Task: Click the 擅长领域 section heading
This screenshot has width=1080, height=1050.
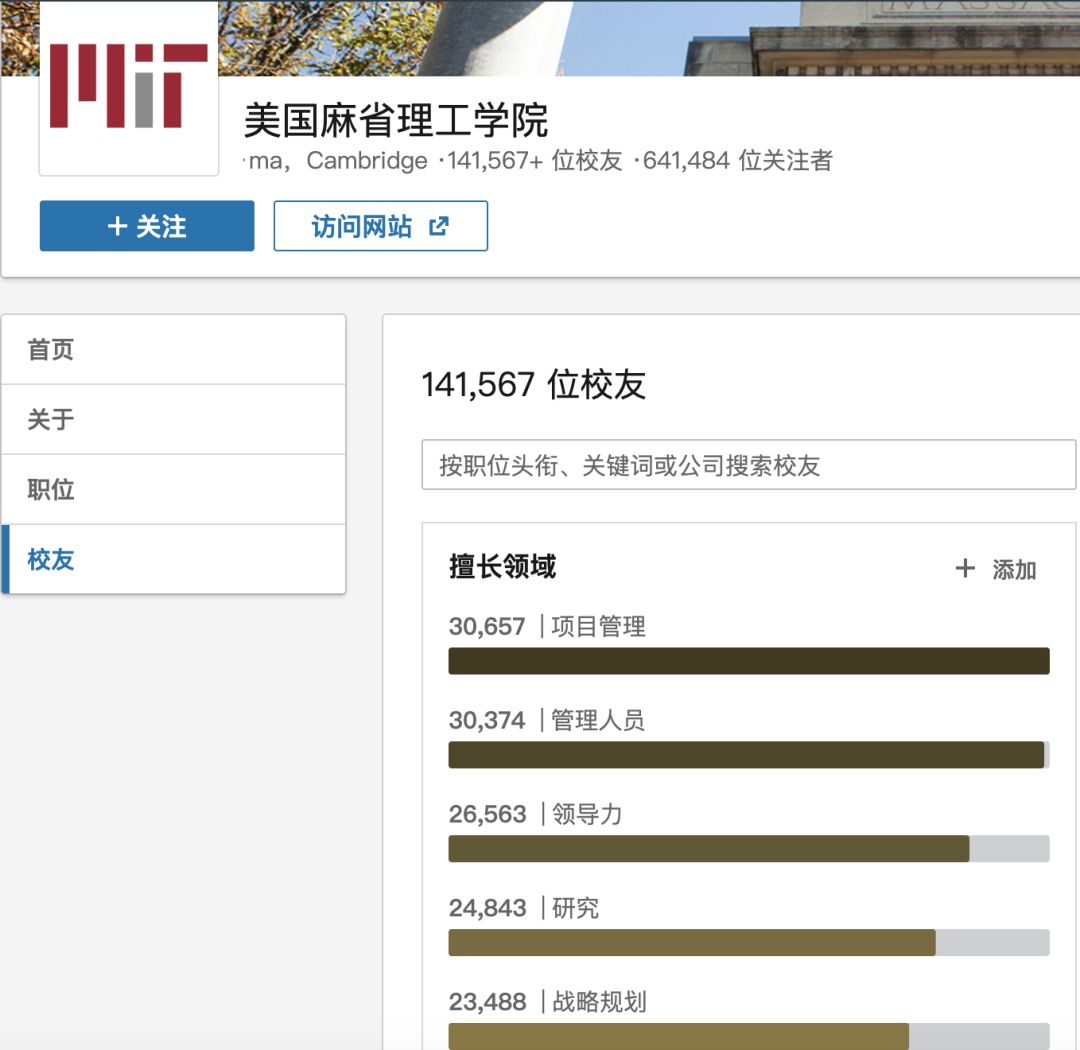Action: click(x=502, y=567)
